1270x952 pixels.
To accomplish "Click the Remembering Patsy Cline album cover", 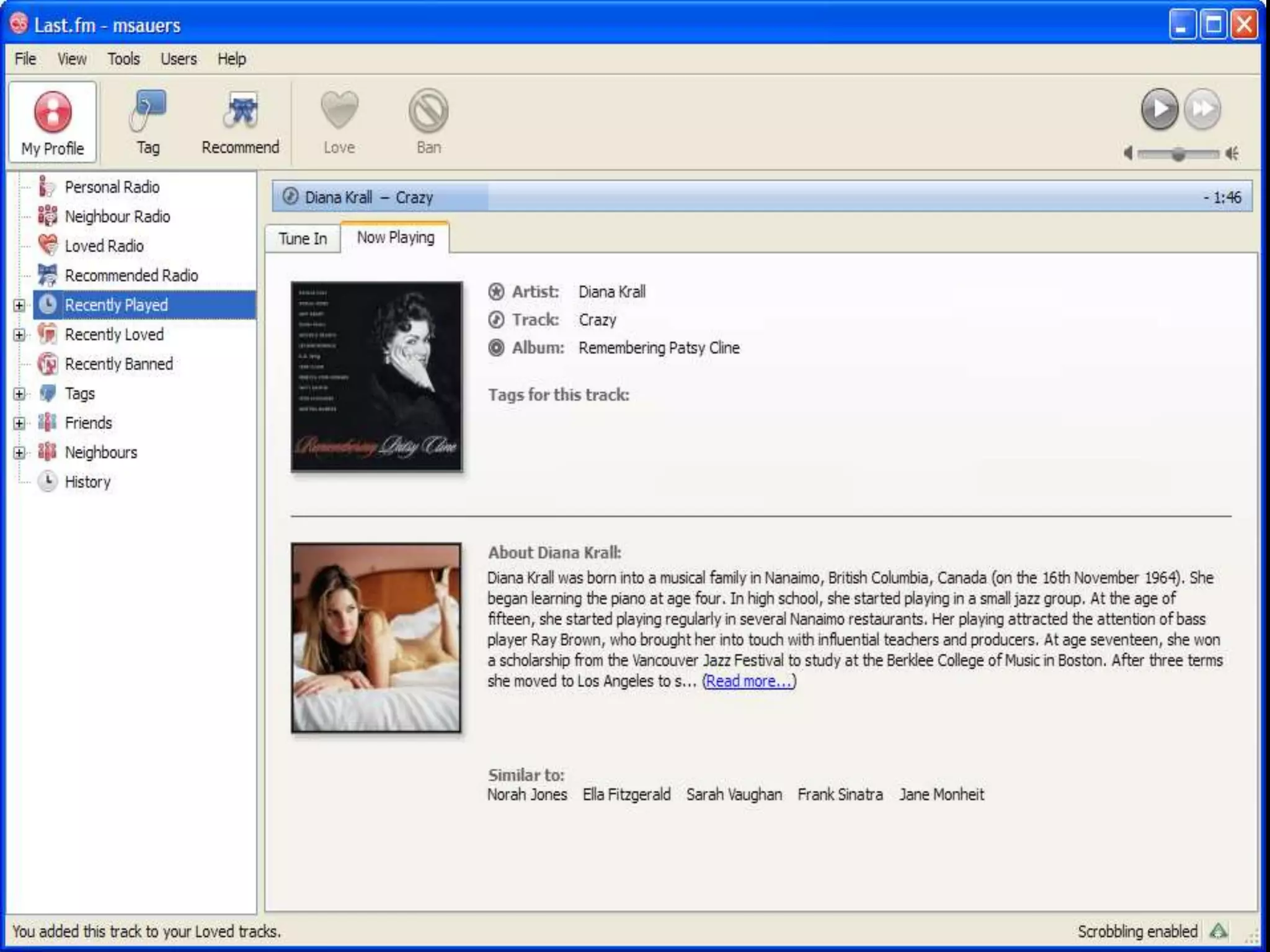I will pyautogui.click(x=376, y=377).
